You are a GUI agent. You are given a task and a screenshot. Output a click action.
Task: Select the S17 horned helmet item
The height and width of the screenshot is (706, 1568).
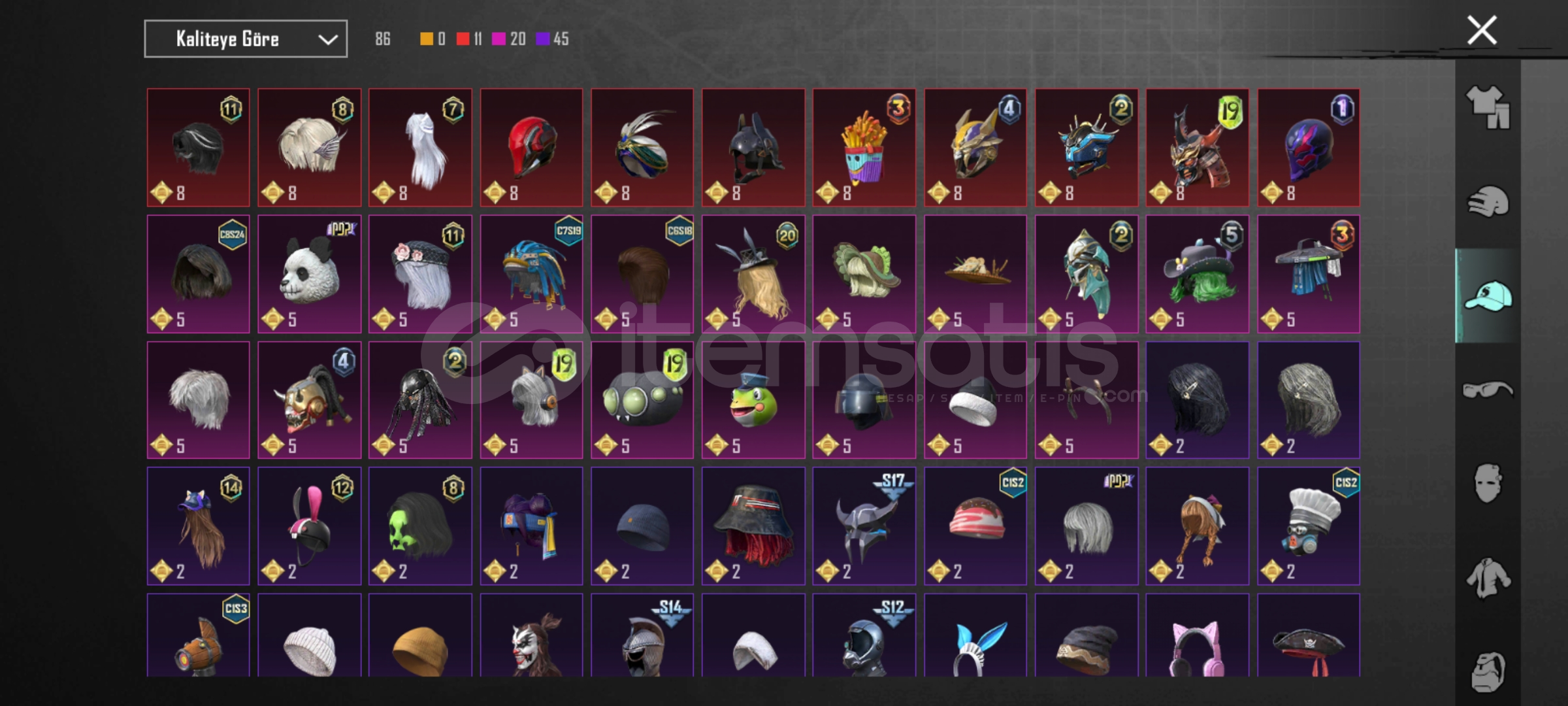864,526
